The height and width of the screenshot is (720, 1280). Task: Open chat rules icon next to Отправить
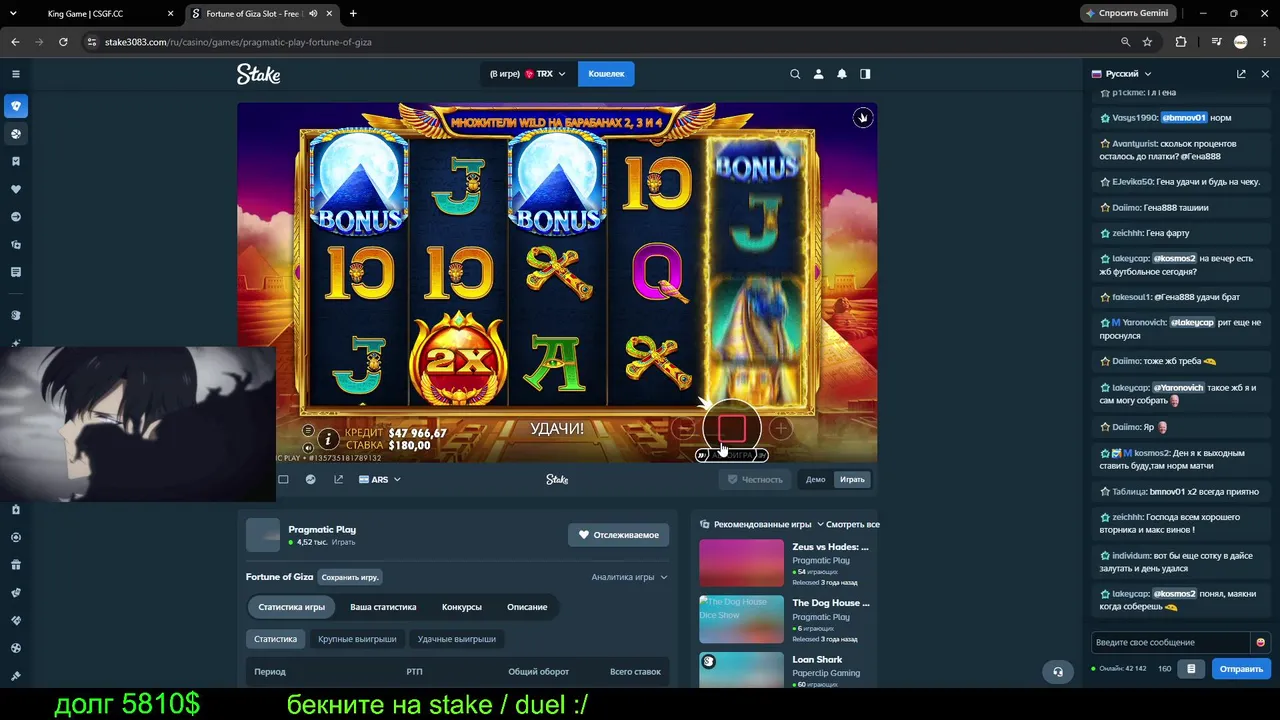(1190, 669)
